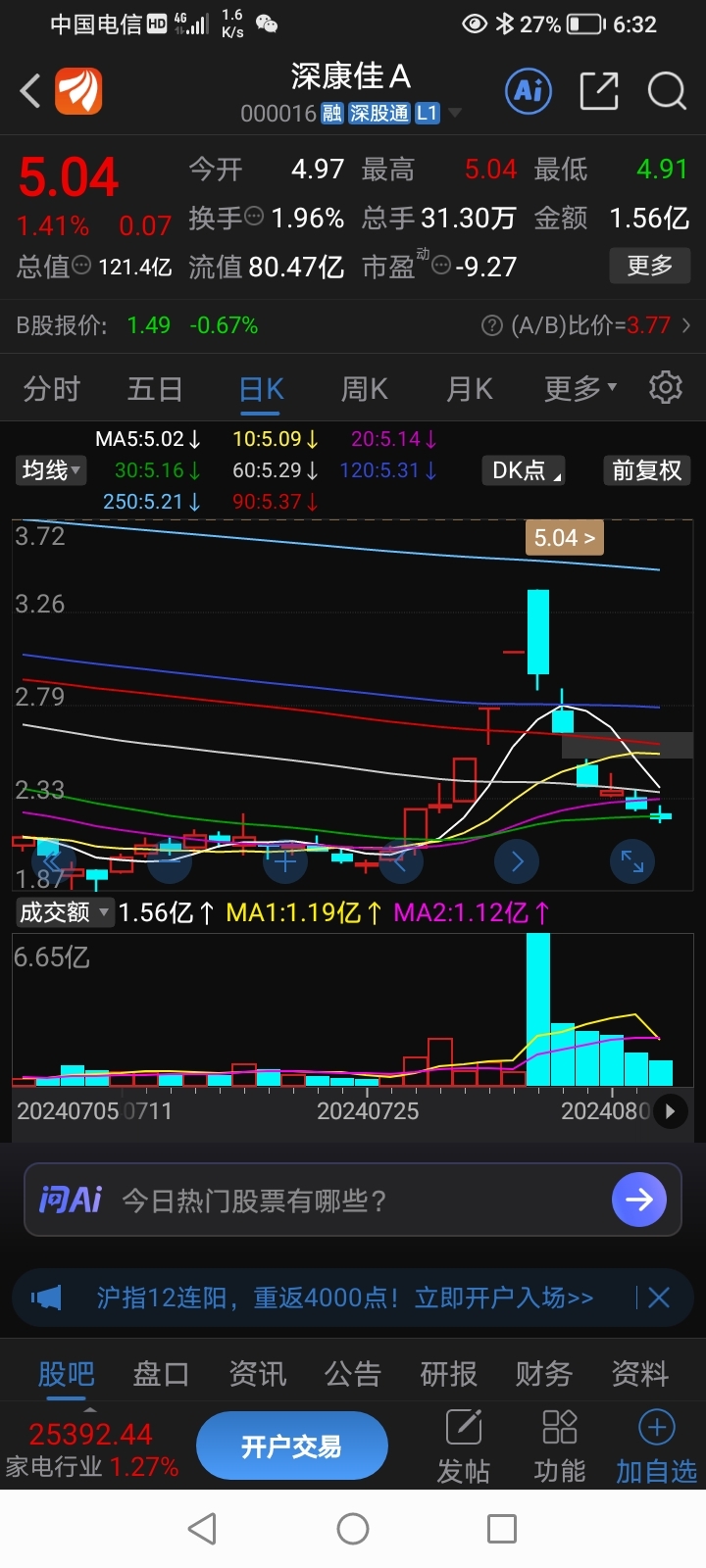Open 资讯 bottom tab
The width and height of the screenshot is (706, 1568).
tap(257, 1374)
